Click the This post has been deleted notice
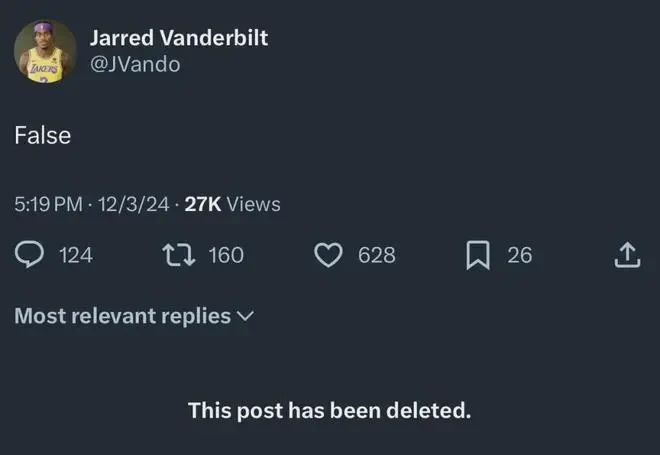Screen dimensions: 660x455 [330, 410]
